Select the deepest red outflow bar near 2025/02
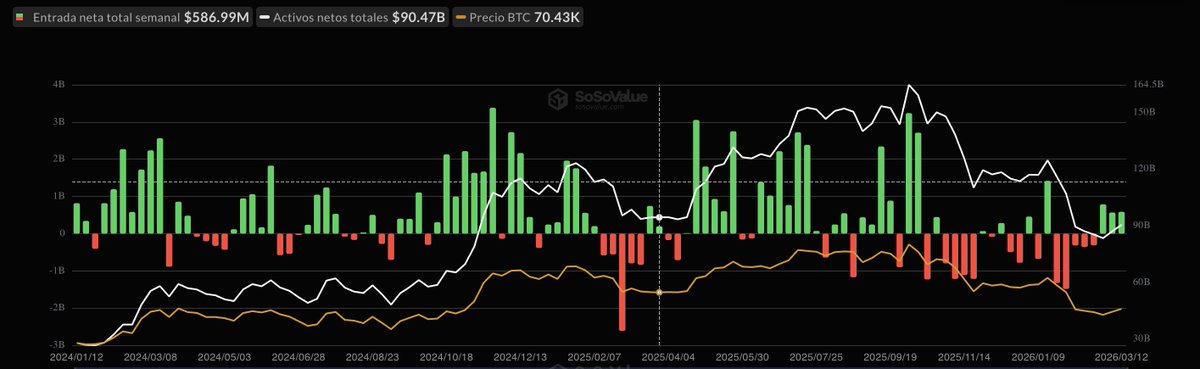Image resolution: width=1200 pixels, height=369 pixels. tap(622, 282)
